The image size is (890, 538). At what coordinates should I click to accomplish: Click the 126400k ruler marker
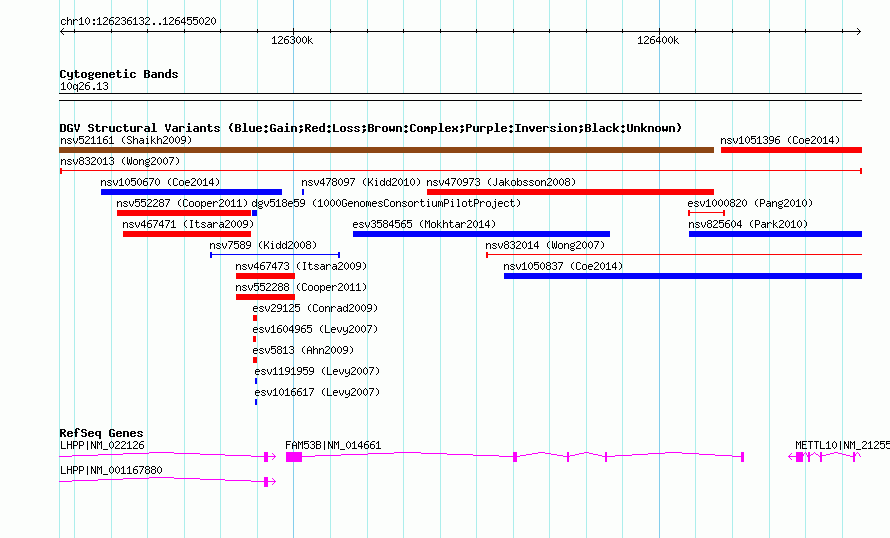pos(658,41)
